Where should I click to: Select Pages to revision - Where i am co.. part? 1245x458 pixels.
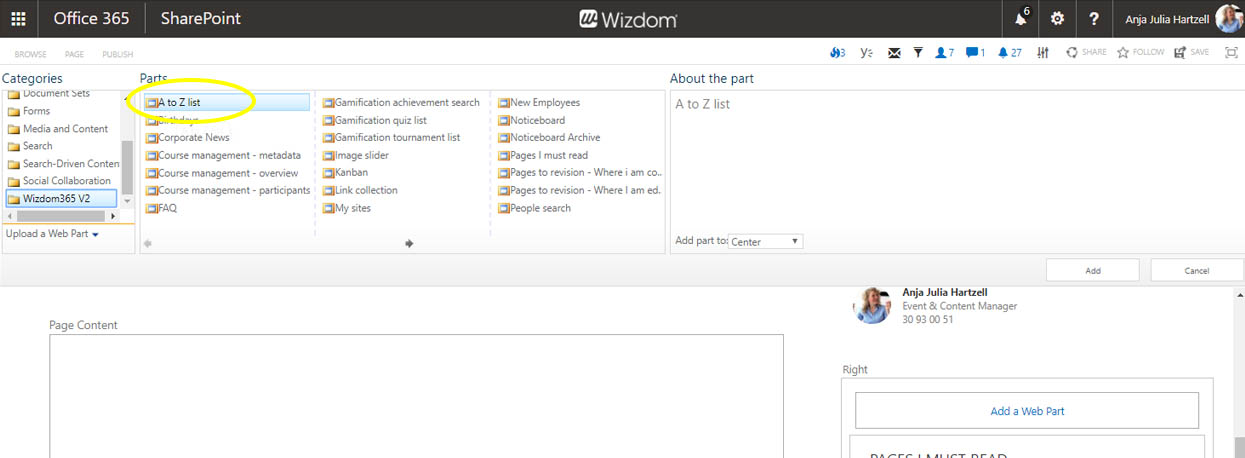tap(580, 173)
